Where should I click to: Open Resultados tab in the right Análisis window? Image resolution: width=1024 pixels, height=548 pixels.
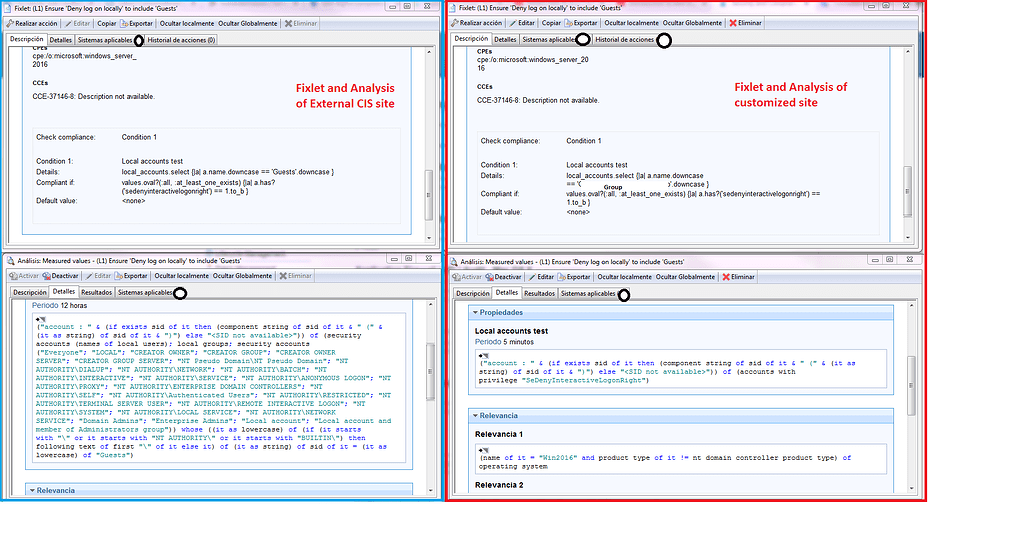(x=539, y=293)
